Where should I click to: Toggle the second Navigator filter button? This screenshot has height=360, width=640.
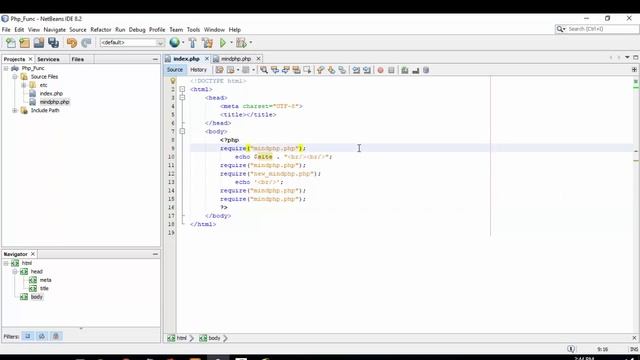[42, 336]
